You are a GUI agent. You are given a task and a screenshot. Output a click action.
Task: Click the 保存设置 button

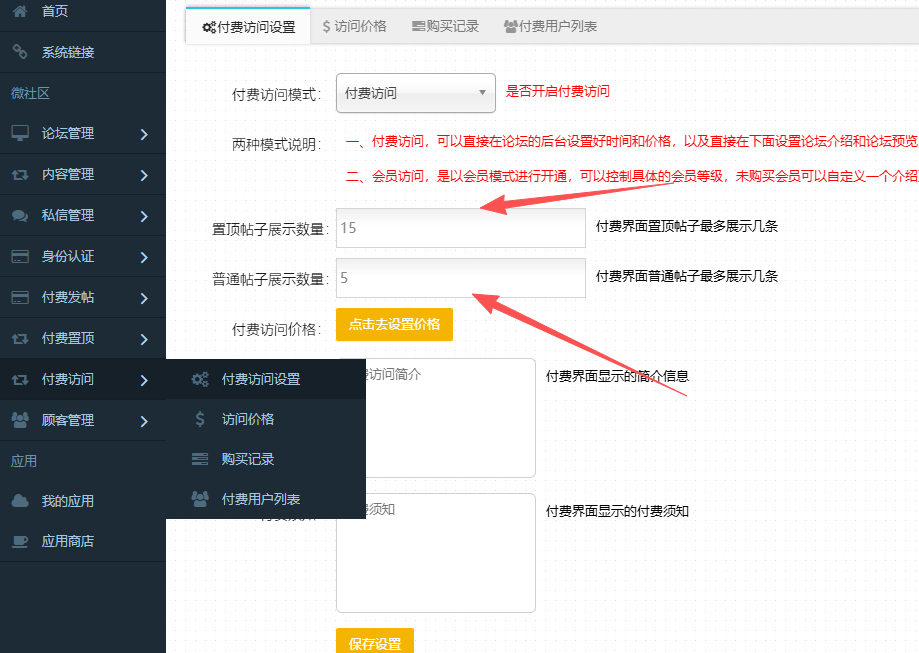374,642
